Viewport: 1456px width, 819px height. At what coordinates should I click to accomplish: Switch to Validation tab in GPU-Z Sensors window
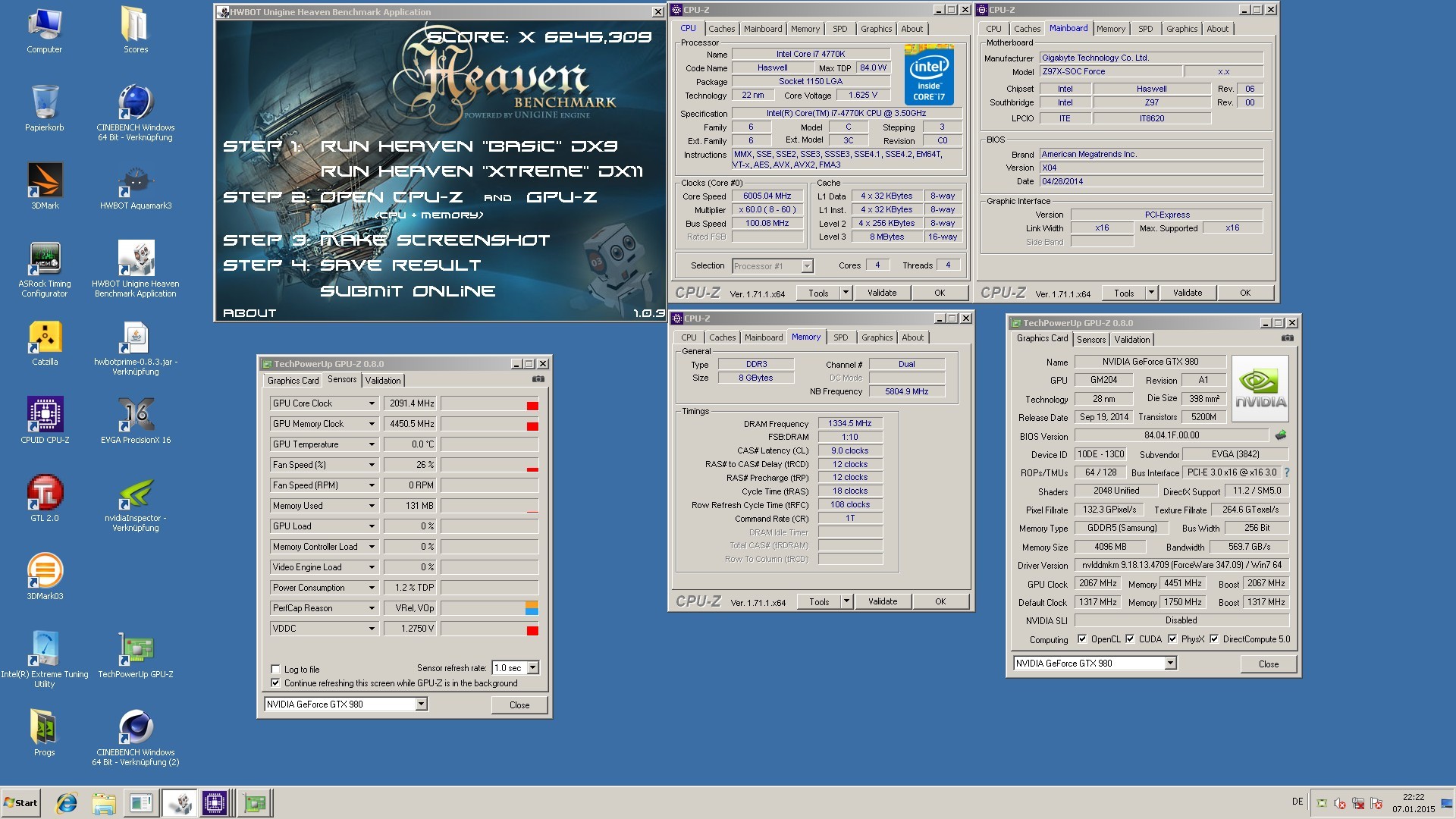tap(382, 380)
